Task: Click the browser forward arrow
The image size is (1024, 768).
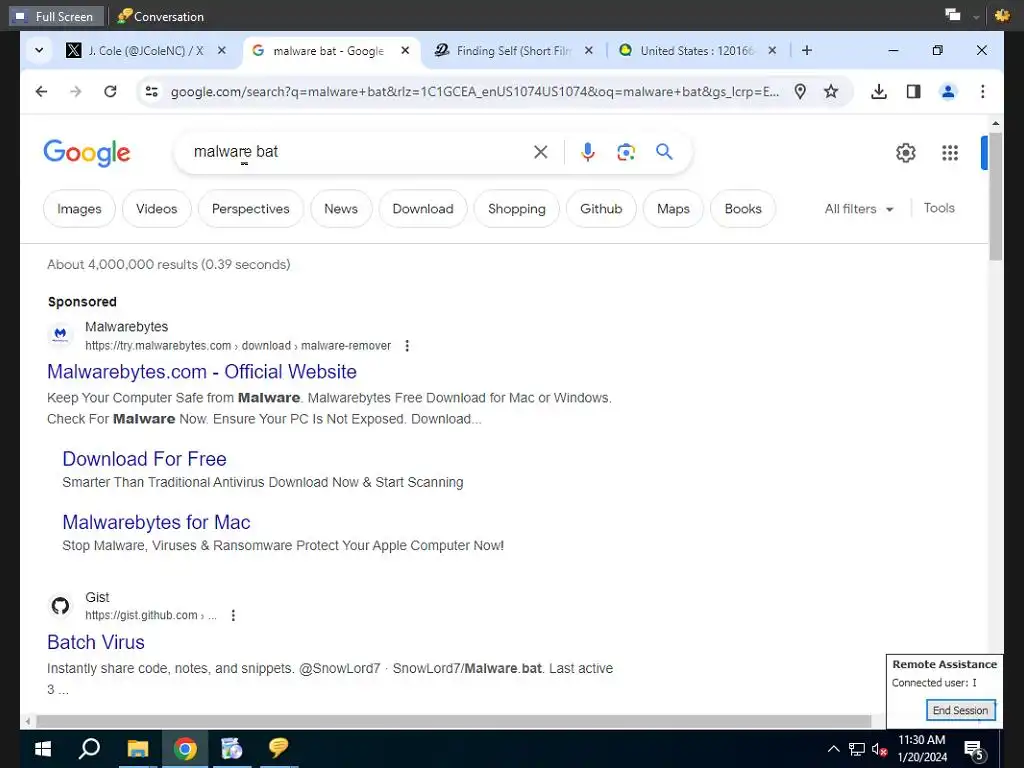Action: click(x=76, y=91)
